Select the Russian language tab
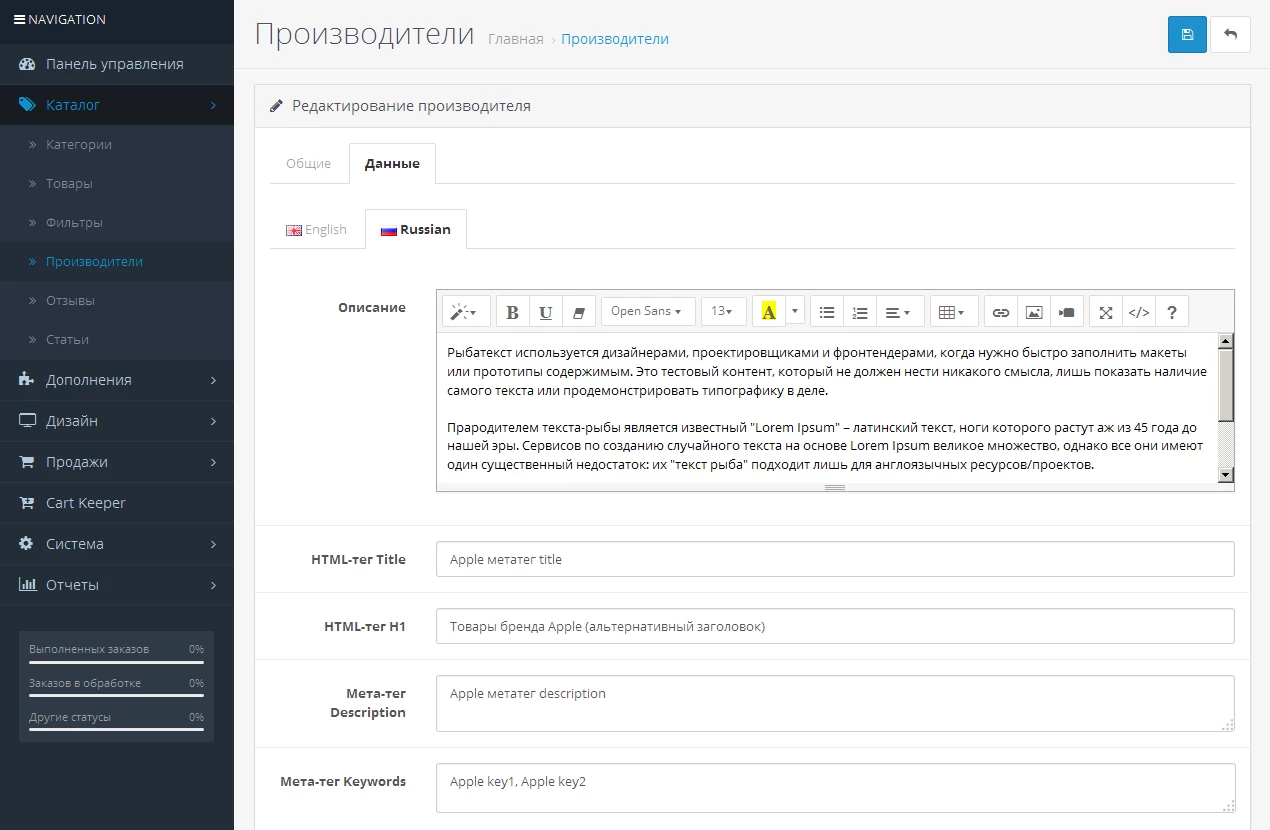 pyautogui.click(x=416, y=229)
